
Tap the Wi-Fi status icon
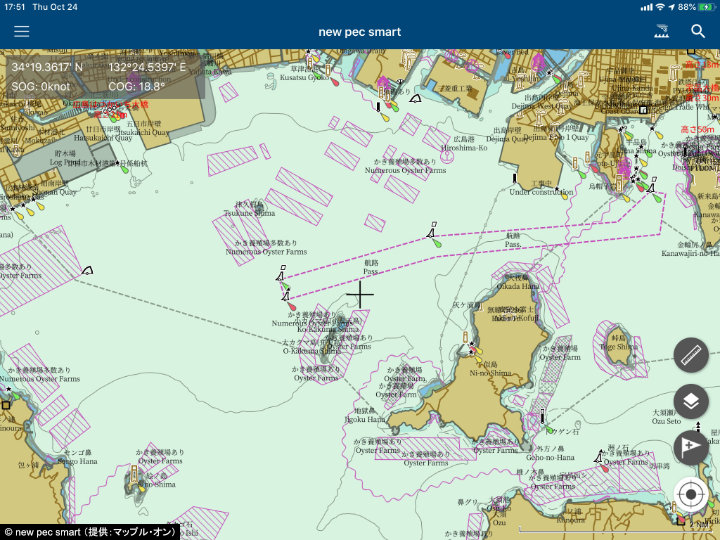coord(660,7)
